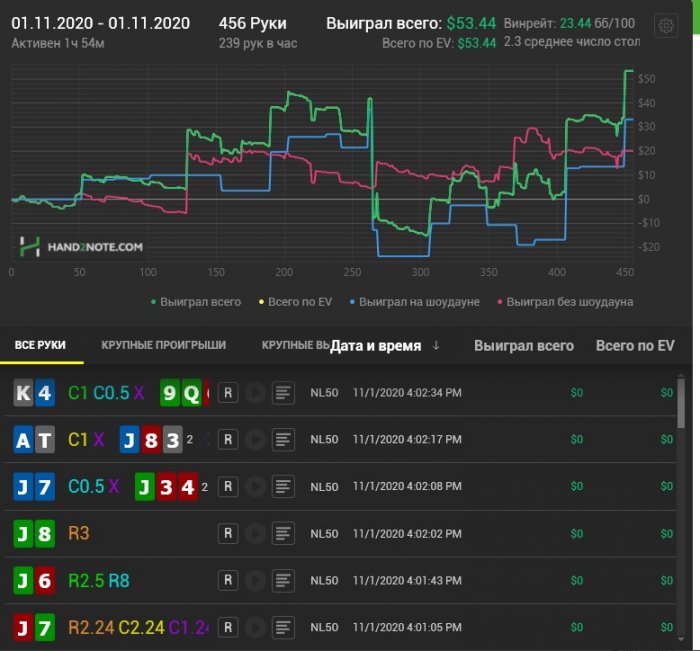Play the replay of the K4 hand
The height and width of the screenshot is (651, 700).
pyautogui.click(x=255, y=393)
